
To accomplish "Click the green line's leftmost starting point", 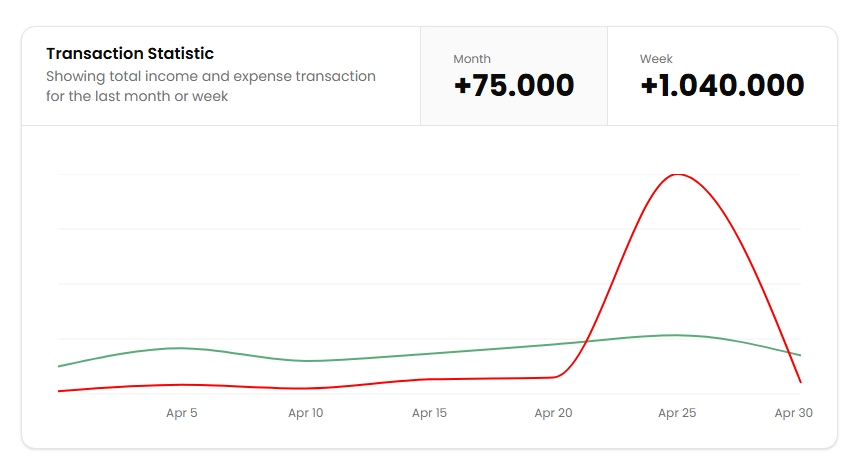I will pos(59,366).
